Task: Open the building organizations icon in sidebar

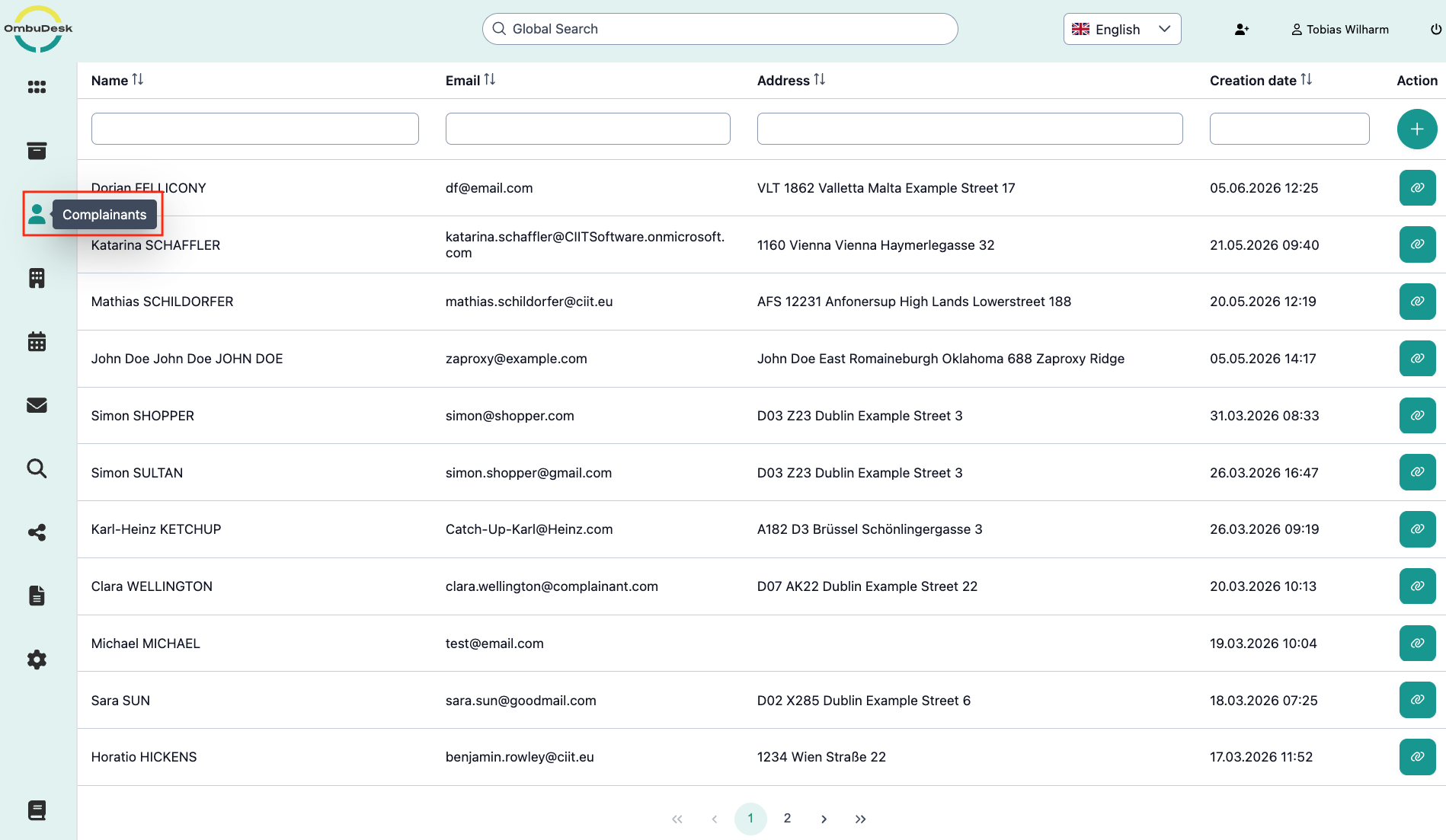Action: coord(37,278)
